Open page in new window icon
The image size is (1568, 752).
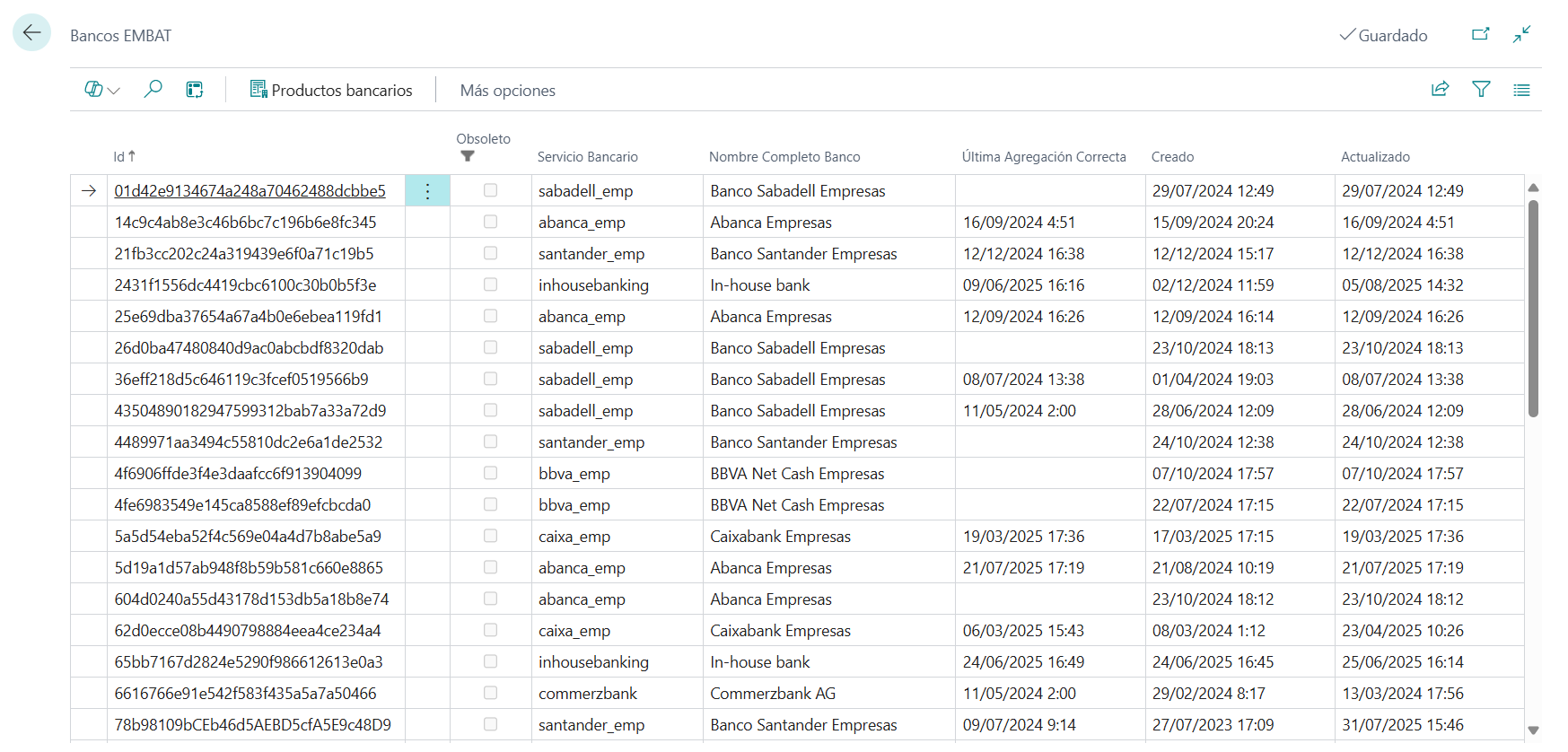pyautogui.click(x=1481, y=34)
